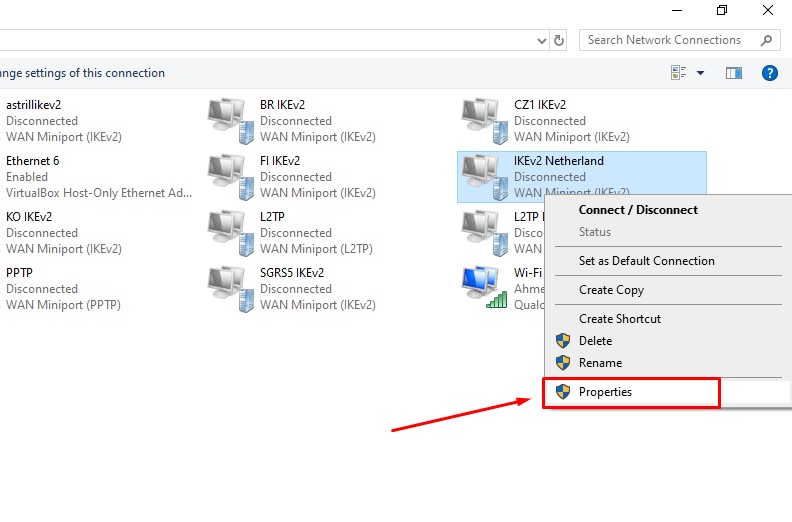
Task: Click the search magnifier icon
Action: click(x=766, y=40)
